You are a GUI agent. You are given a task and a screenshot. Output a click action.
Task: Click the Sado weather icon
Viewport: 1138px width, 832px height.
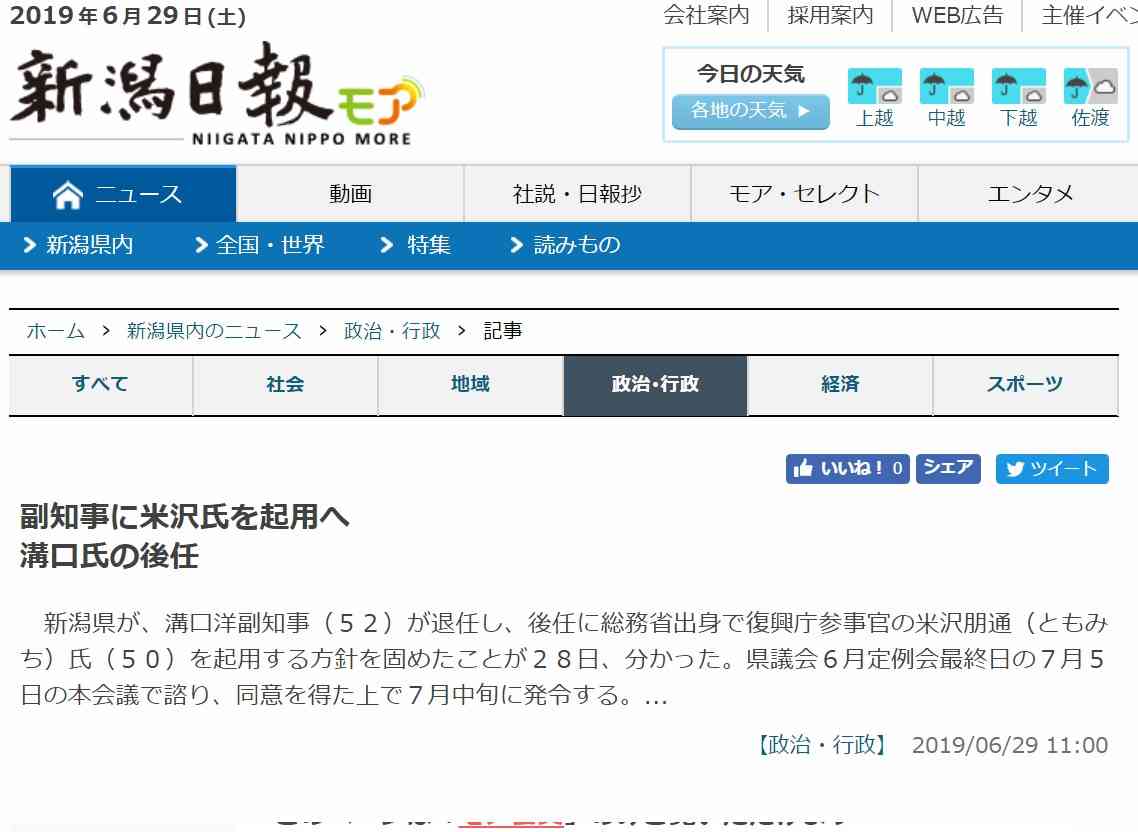point(1090,87)
